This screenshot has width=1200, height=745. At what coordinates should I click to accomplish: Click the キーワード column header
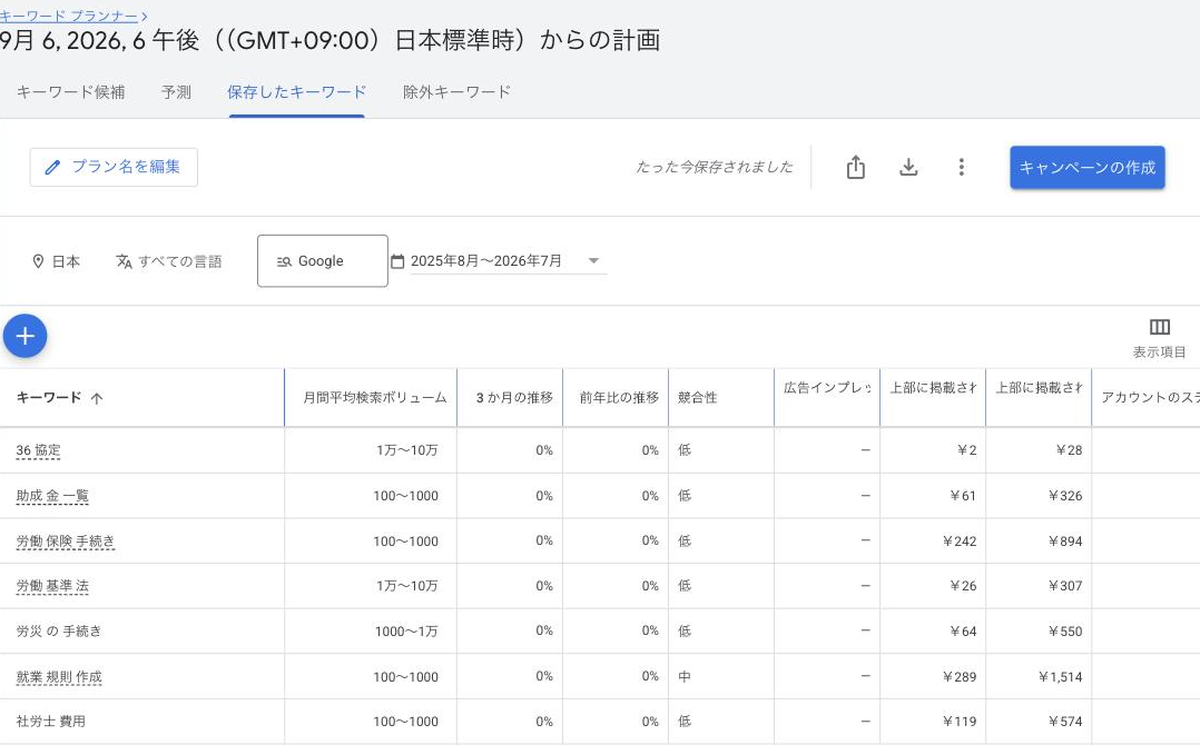tap(49, 398)
